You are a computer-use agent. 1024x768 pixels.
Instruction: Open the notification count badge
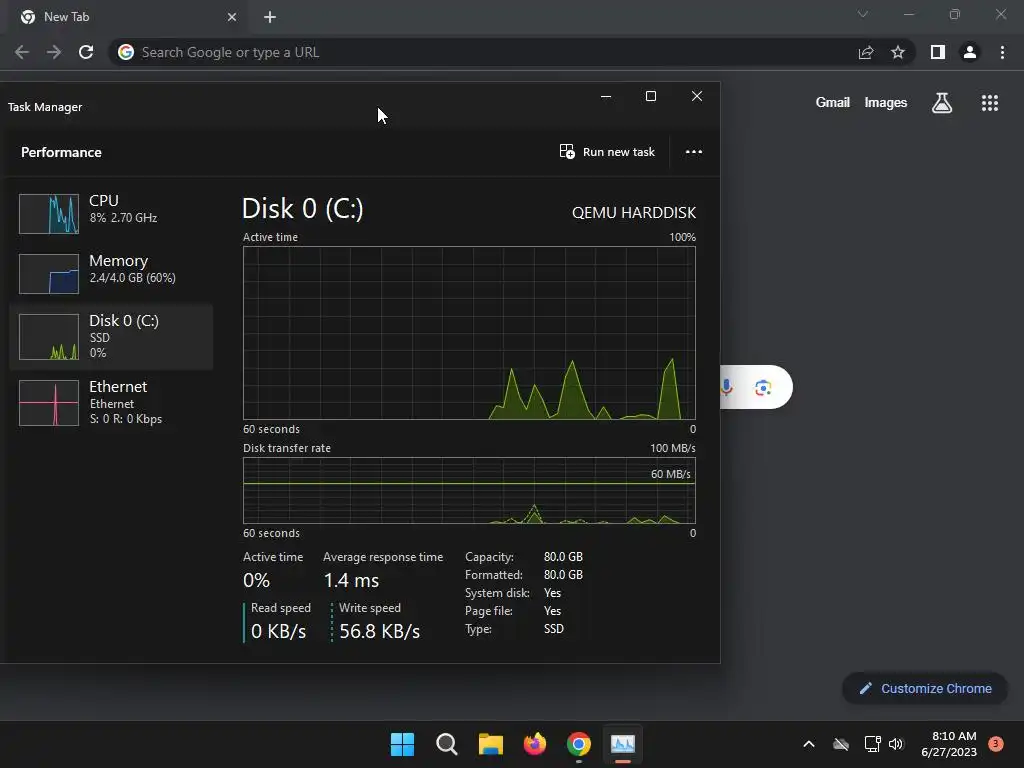pos(995,743)
